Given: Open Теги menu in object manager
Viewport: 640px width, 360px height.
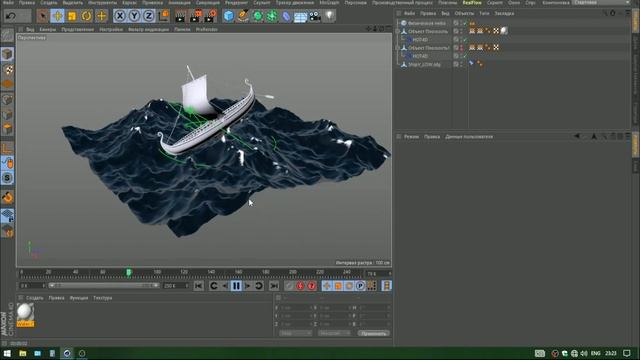Looking at the screenshot, I should (x=484, y=13).
